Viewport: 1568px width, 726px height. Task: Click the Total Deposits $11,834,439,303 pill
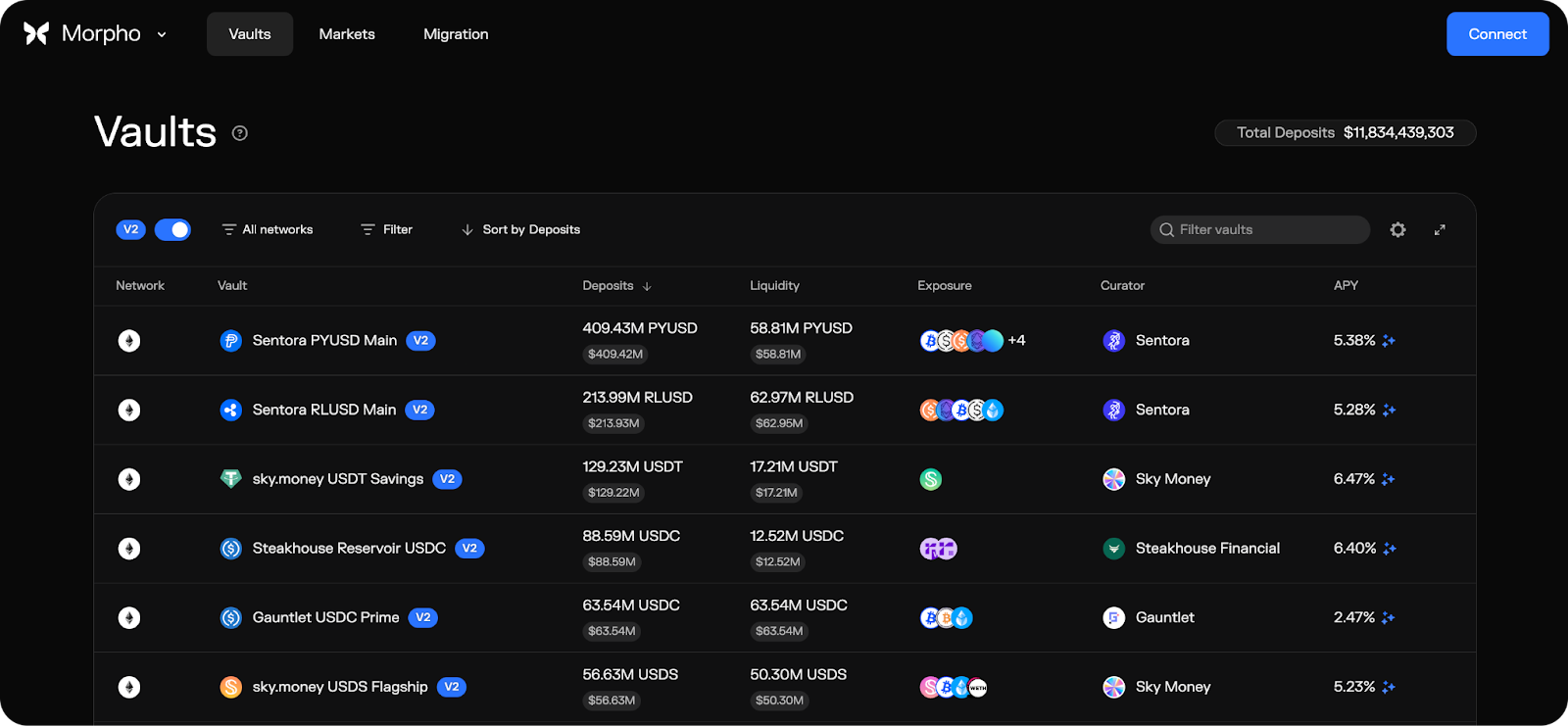point(1345,133)
